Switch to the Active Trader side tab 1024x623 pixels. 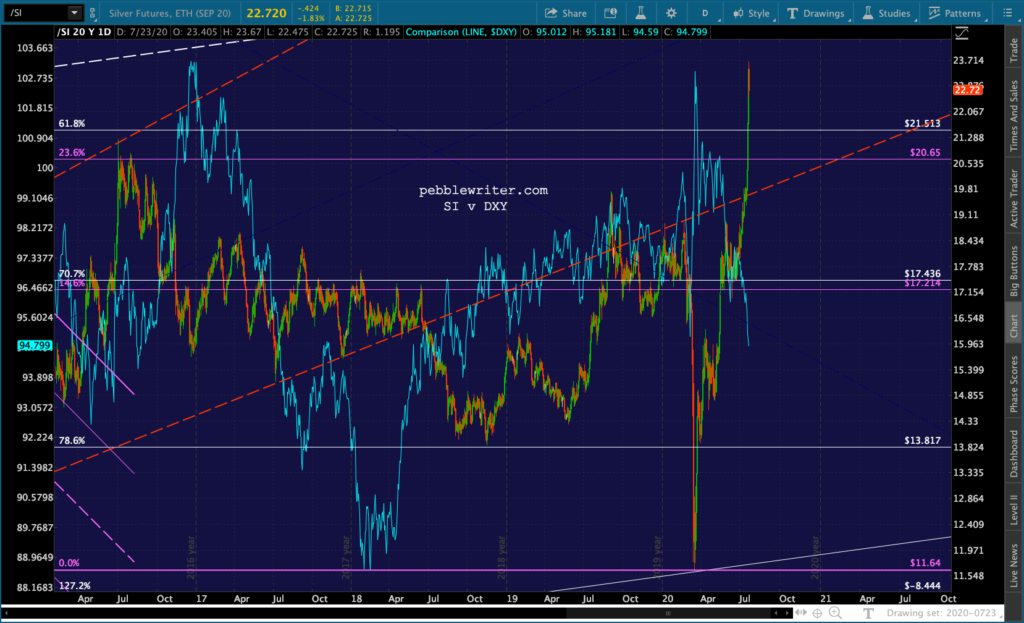pos(1014,199)
